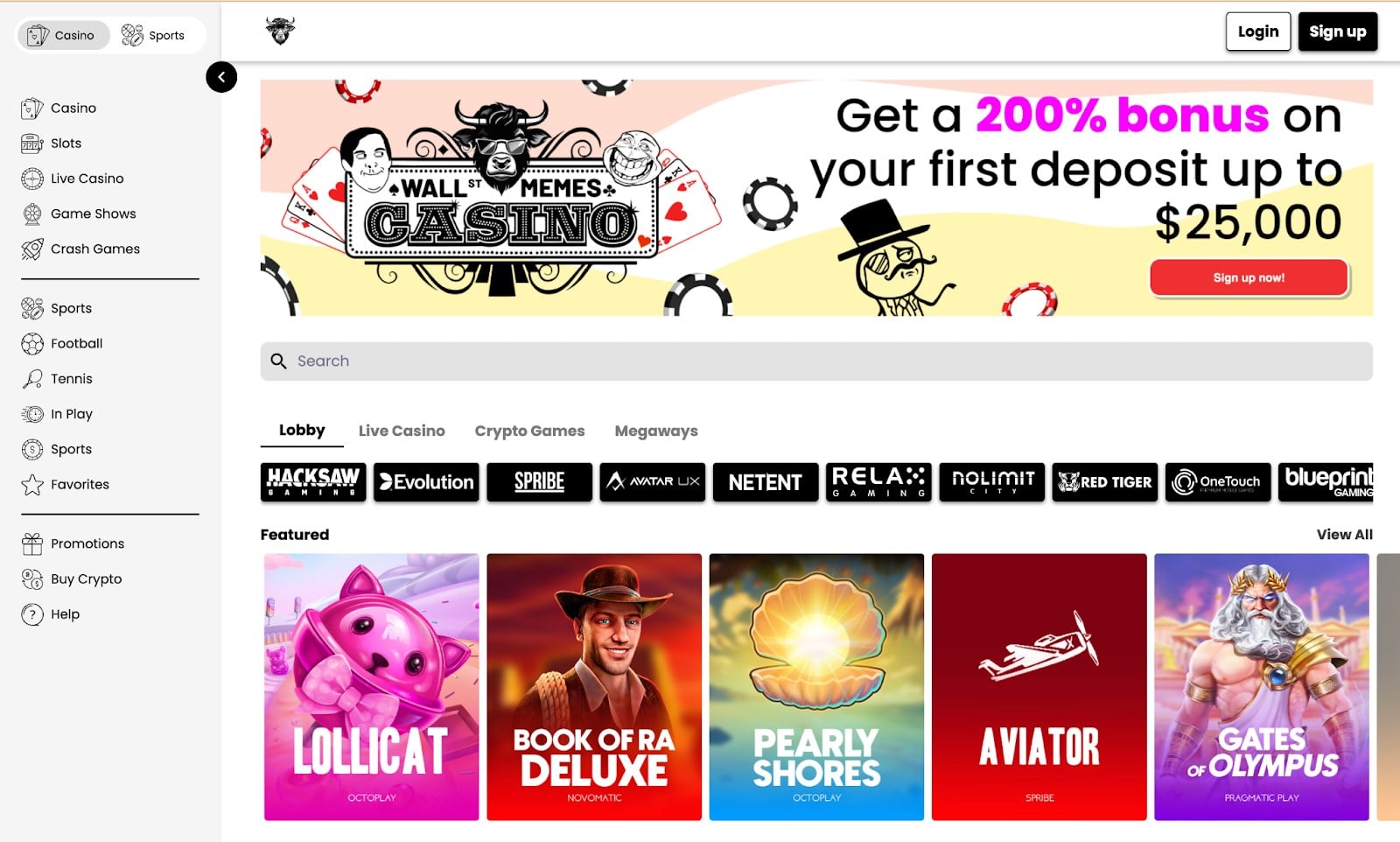Open Live Casino from sidebar icon
This screenshot has height=842, width=1400.
[x=32, y=179]
